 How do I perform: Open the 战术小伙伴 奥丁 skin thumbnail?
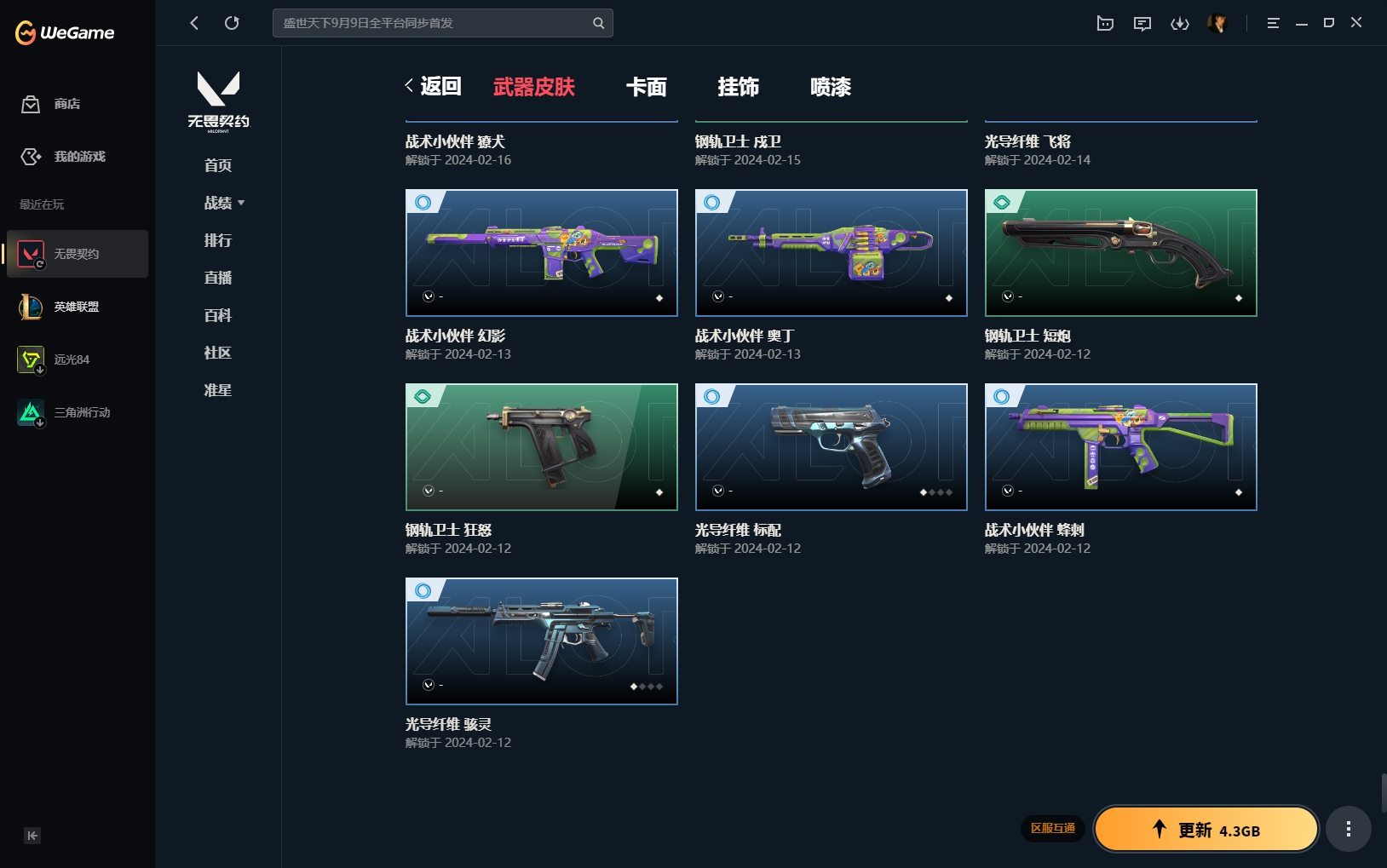tap(832, 253)
